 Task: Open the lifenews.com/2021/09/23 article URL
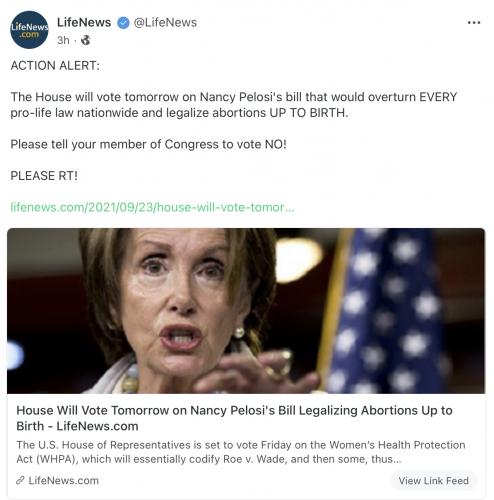(152, 207)
